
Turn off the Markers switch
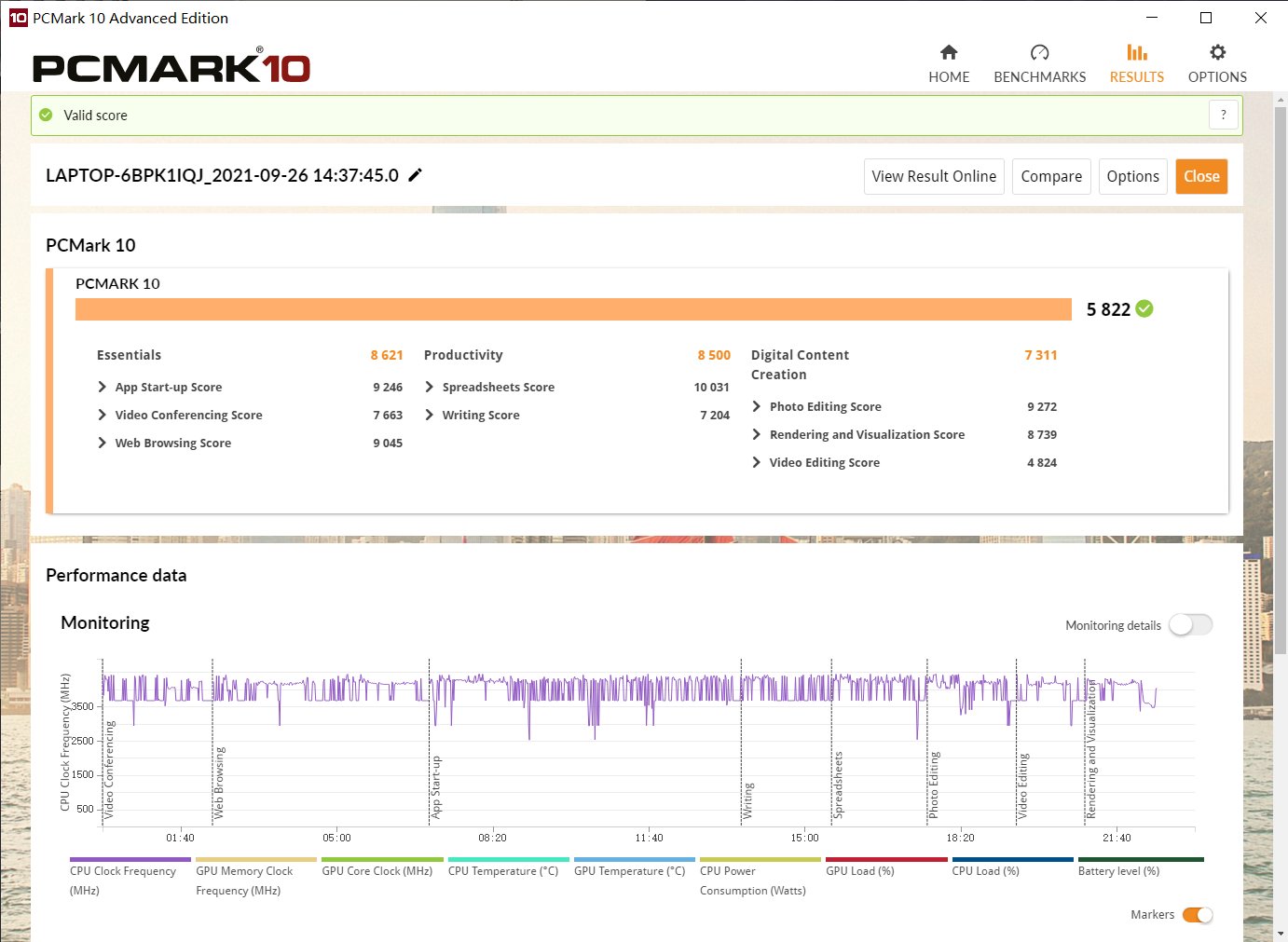[1198, 915]
